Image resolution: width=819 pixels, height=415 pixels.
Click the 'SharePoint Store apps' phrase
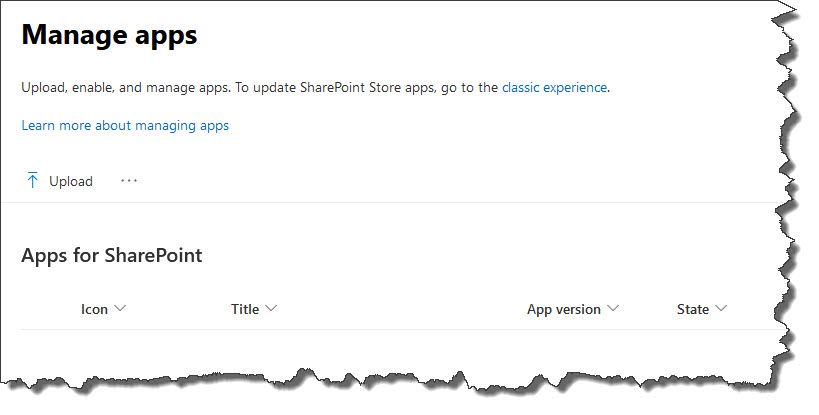pyautogui.click(x=368, y=87)
